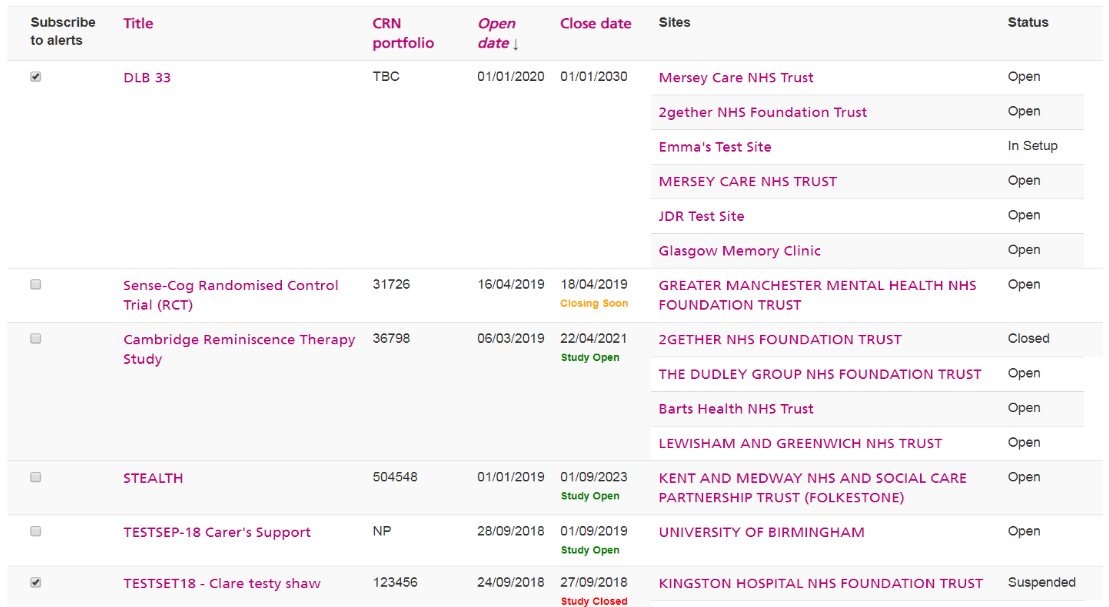The height and width of the screenshot is (607, 1109).
Task: Sort by the Open date column header
Action: tap(497, 33)
